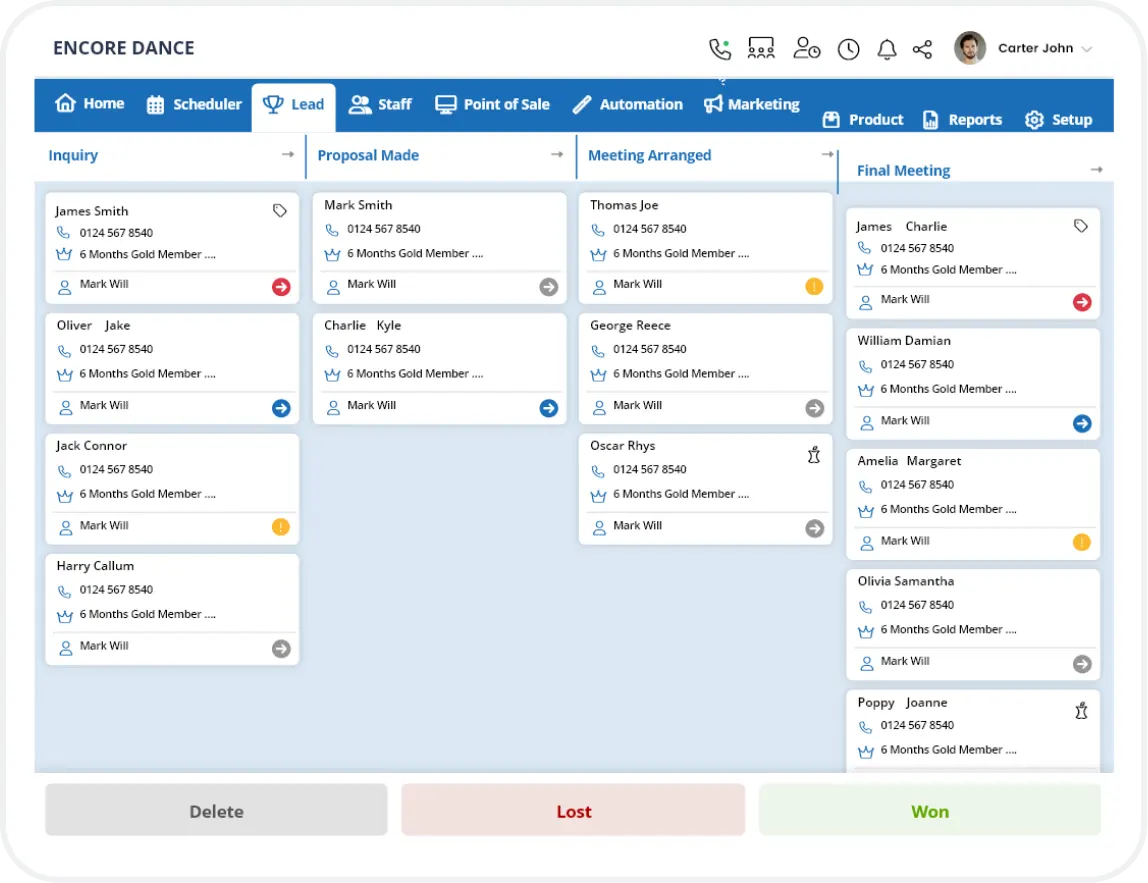Click the Meeting Arranged column arrow
This screenshot has height=883, width=1148.
coord(827,154)
